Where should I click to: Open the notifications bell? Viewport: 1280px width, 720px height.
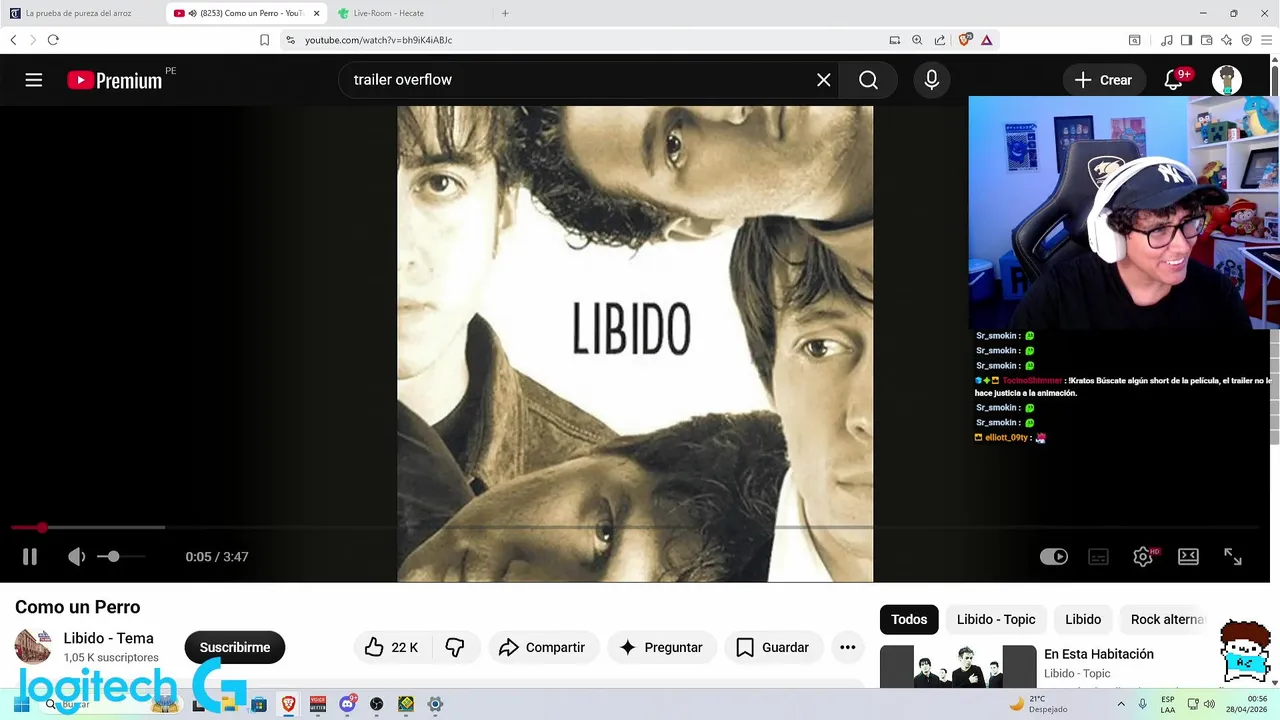(x=1174, y=80)
